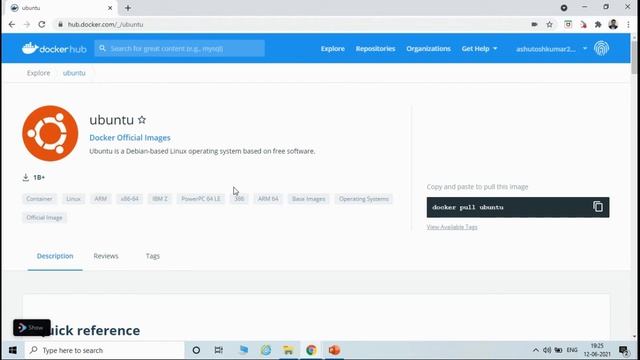Viewport: 640px width, 360px height.
Task: Click the volume speaker tray icon
Action: pyautogui.click(x=547, y=350)
